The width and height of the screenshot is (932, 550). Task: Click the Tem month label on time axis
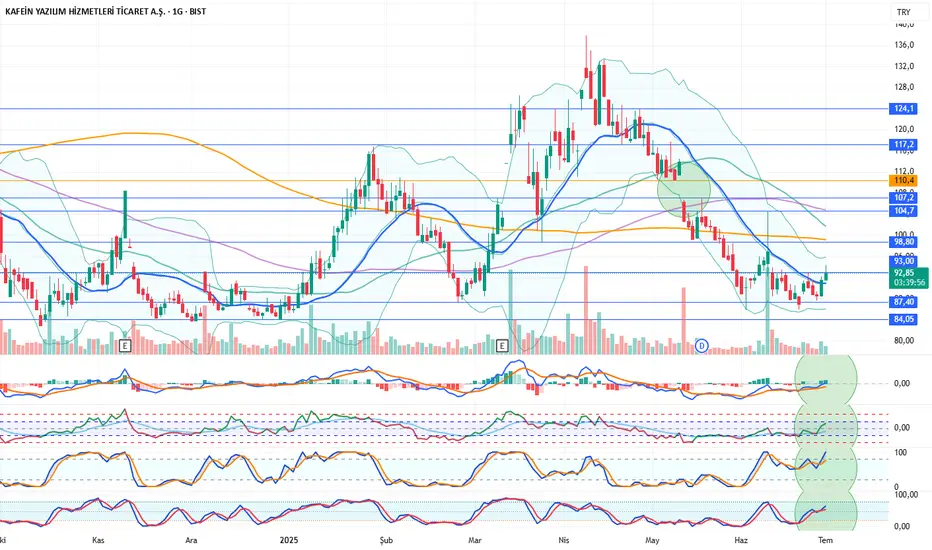825,540
